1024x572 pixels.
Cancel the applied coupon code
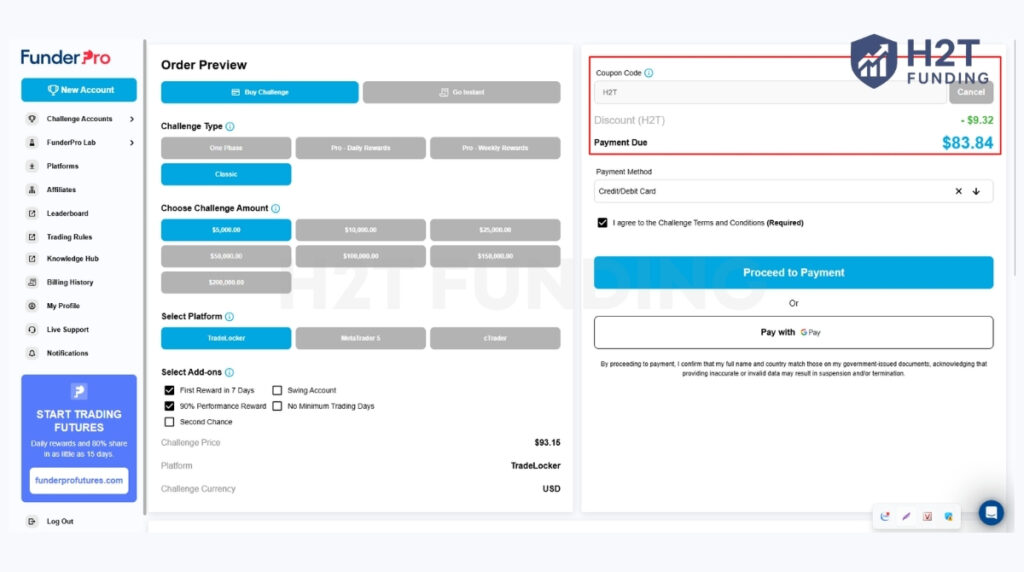tap(971, 92)
